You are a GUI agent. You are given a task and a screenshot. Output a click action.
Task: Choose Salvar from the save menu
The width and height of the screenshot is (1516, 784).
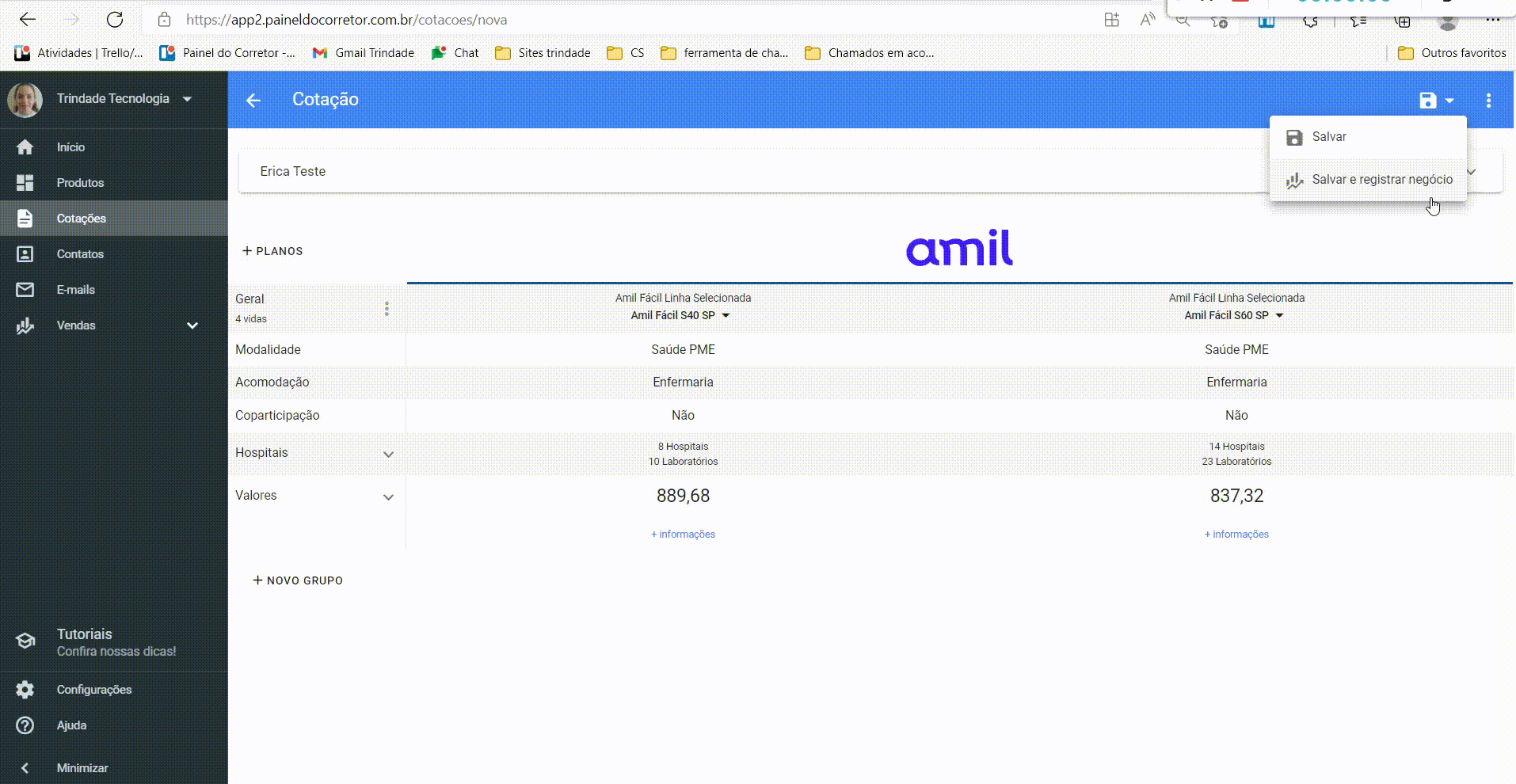[x=1368, y=137]
